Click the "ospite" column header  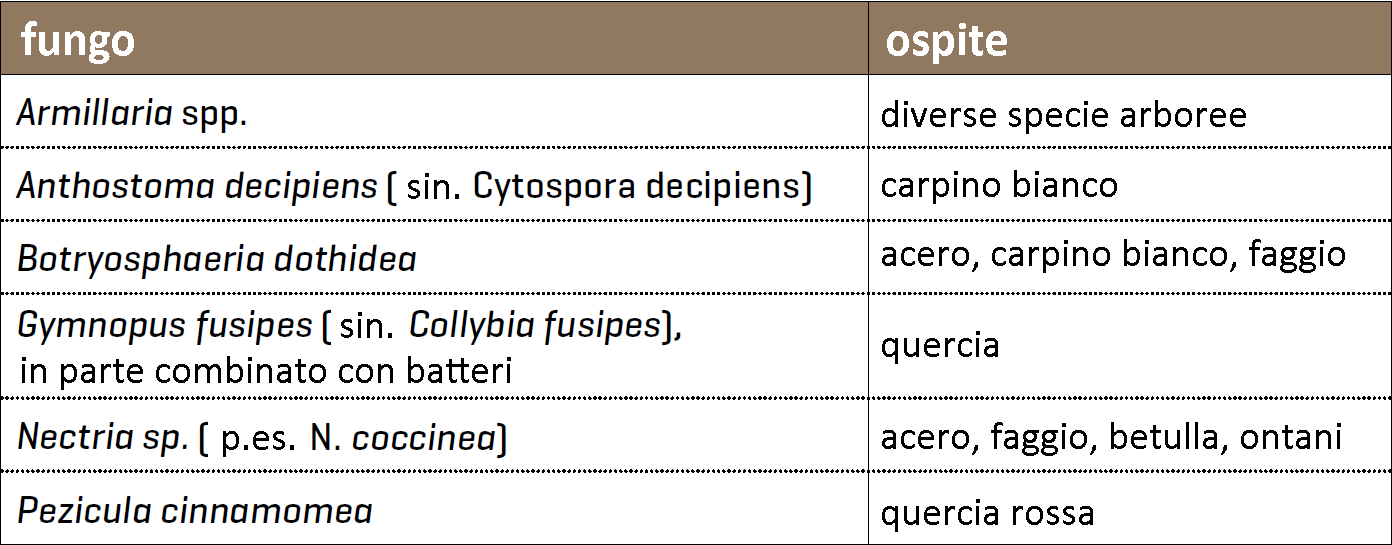945,41
